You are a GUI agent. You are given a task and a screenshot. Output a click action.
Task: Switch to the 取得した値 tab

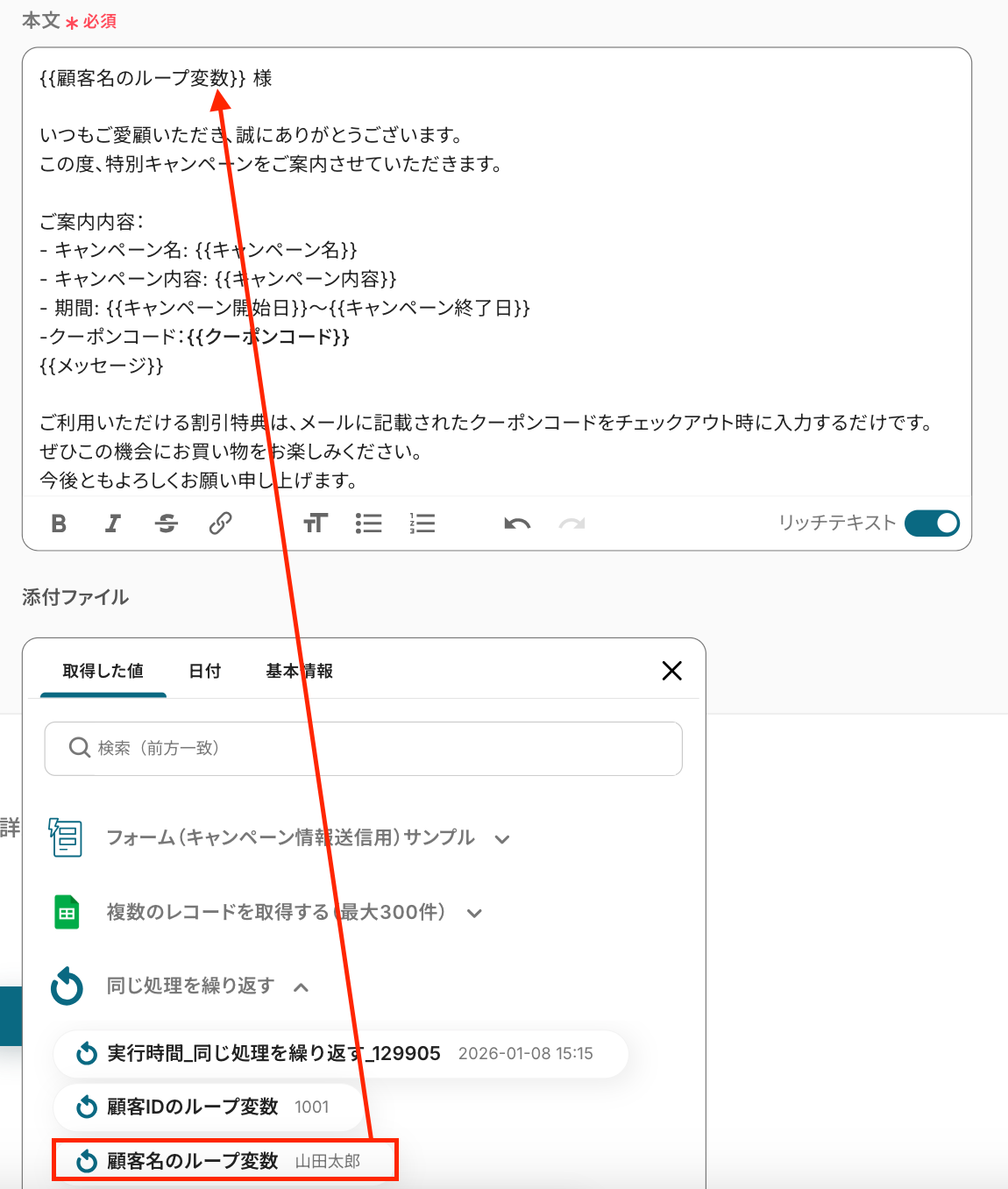pos(103,671)
